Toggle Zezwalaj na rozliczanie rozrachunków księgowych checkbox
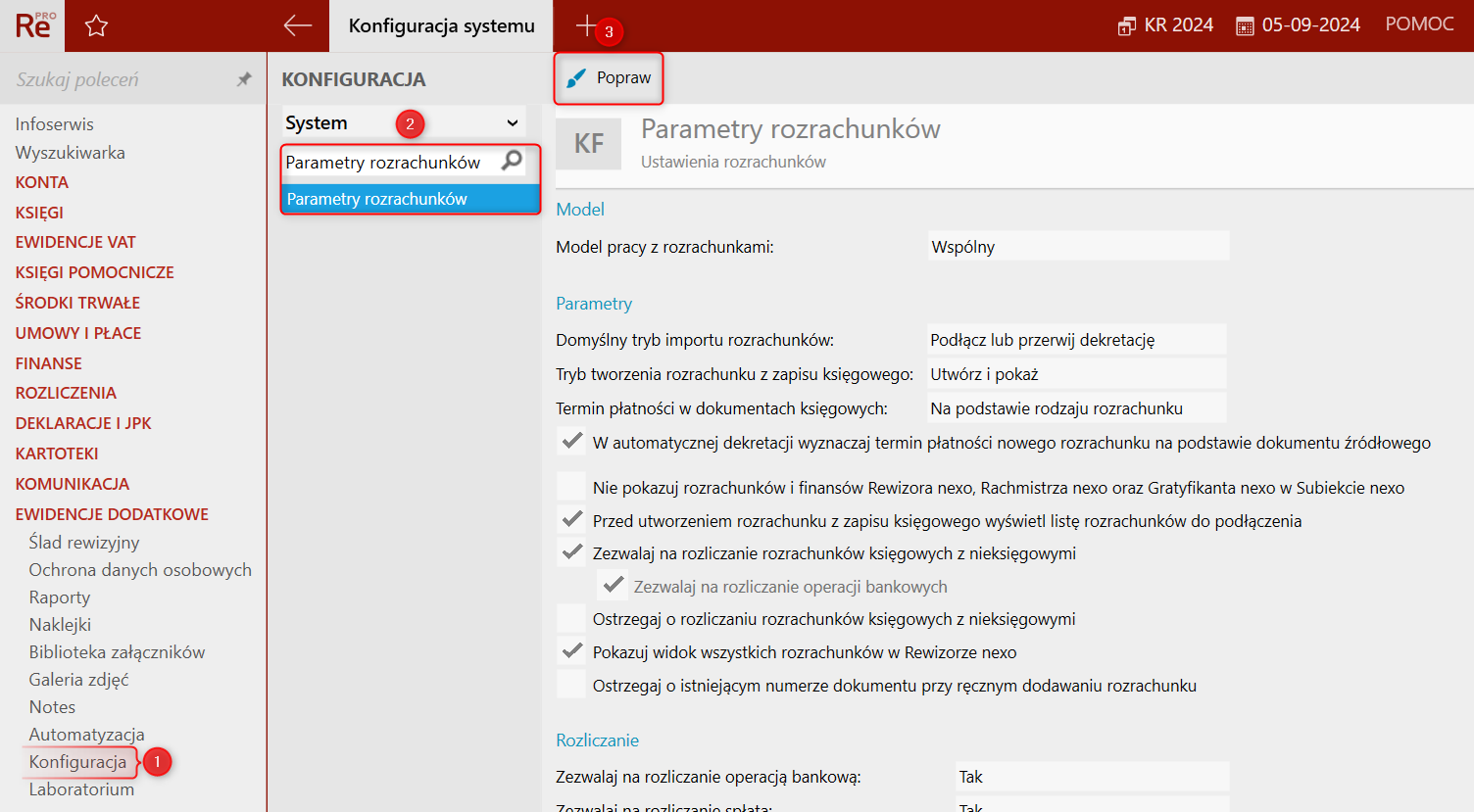1474x812 pixels. pos(571,552)
